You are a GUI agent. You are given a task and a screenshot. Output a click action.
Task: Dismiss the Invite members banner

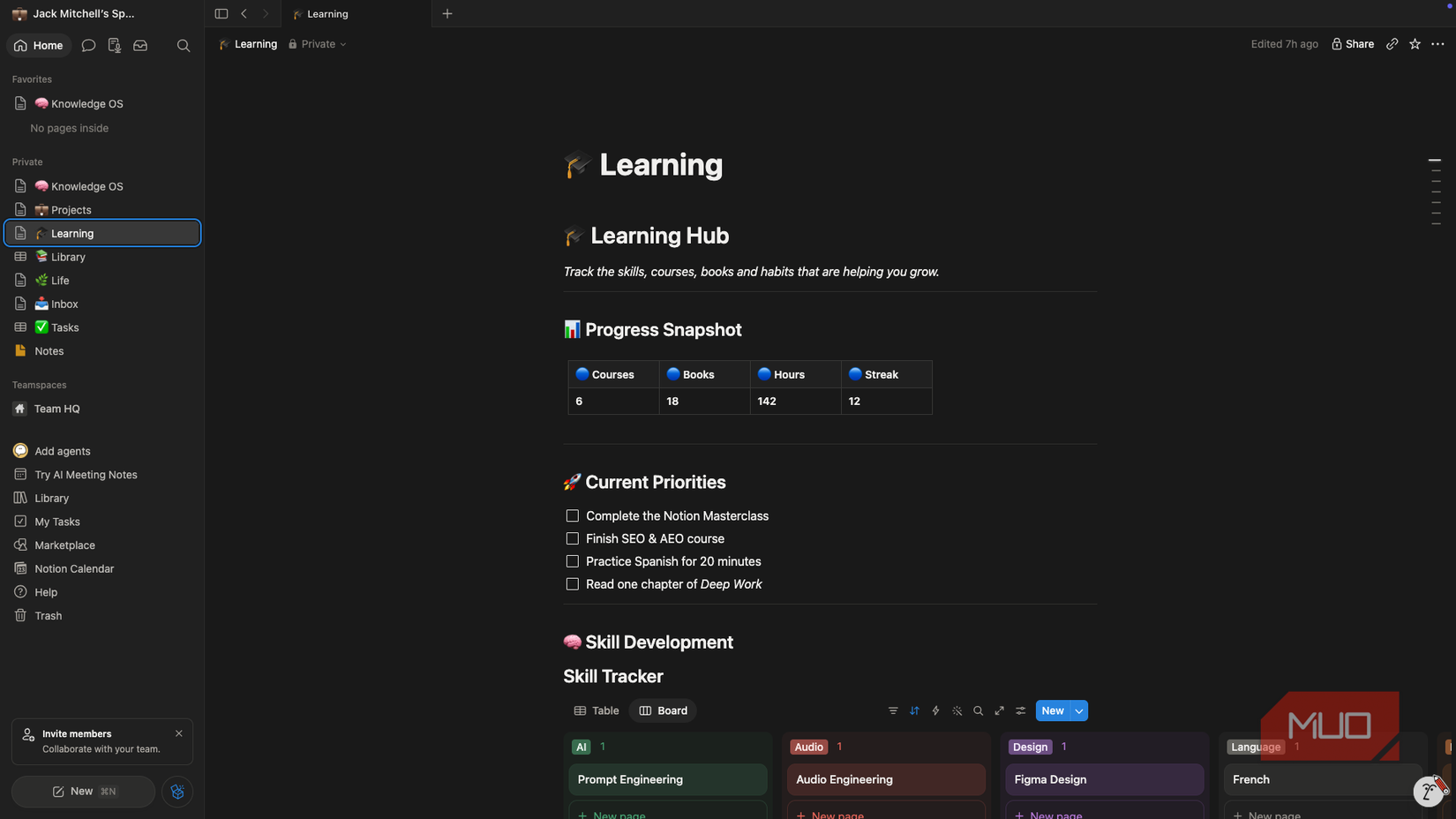(179, 733)
